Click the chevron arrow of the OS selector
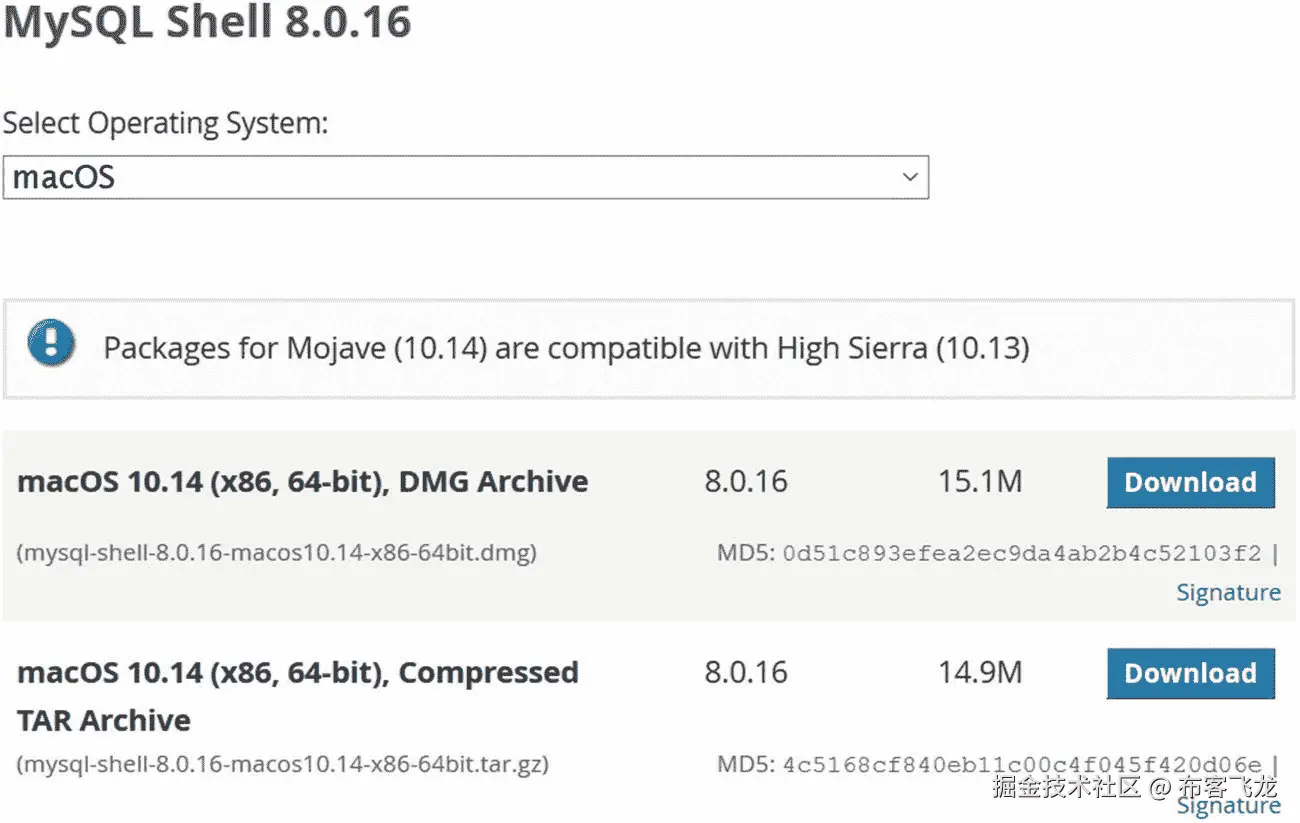Viewport: 1300px width, 823px height. point(909,177)
